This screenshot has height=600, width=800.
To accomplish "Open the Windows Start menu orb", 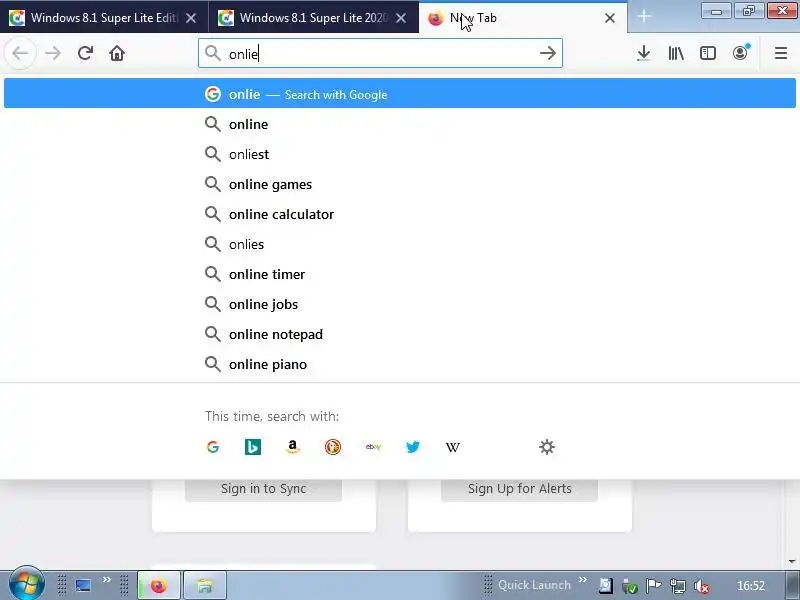I will 27,584.
